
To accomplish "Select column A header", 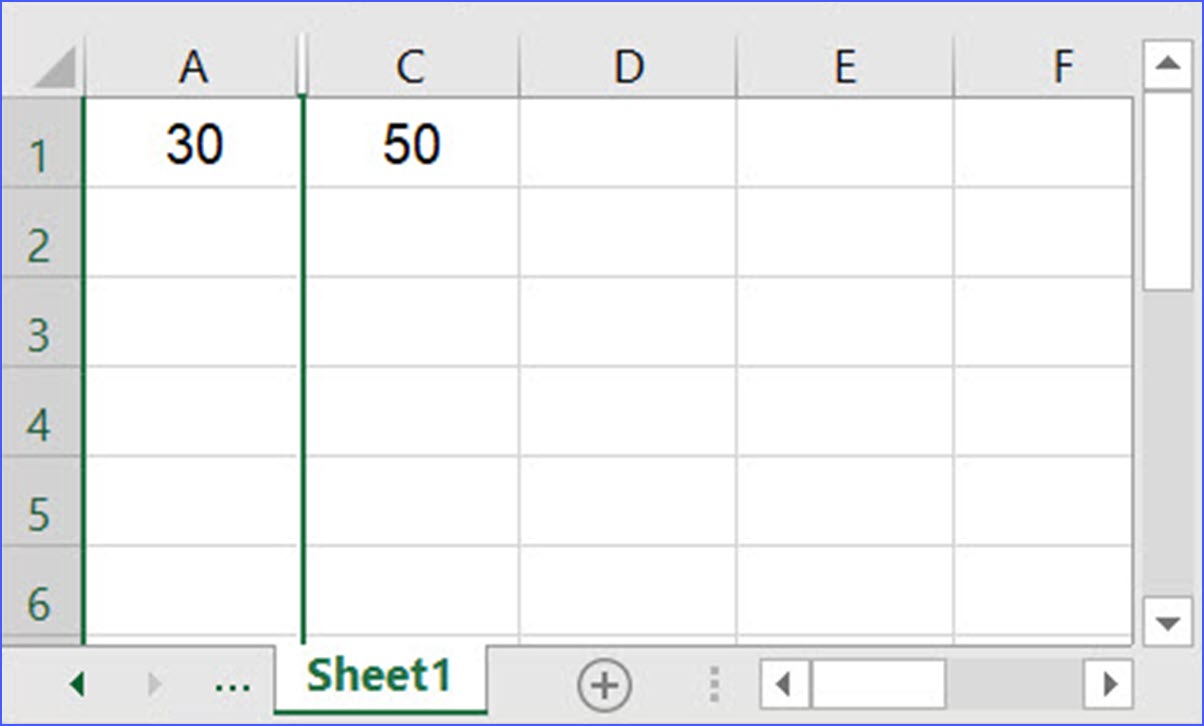I will point(195,67).
